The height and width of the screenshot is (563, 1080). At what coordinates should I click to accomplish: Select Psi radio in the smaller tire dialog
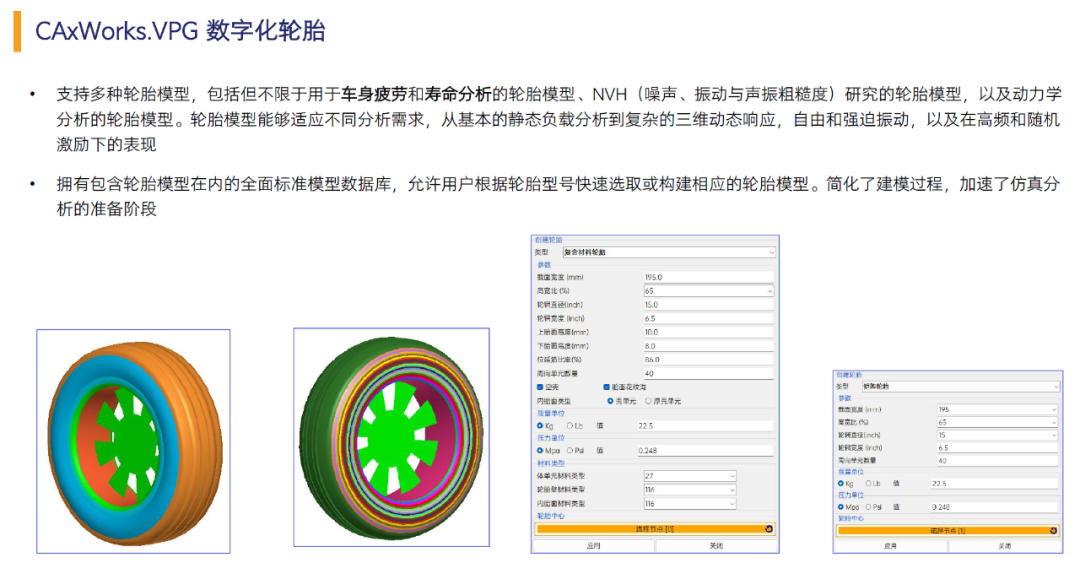[x=868, y=506]
